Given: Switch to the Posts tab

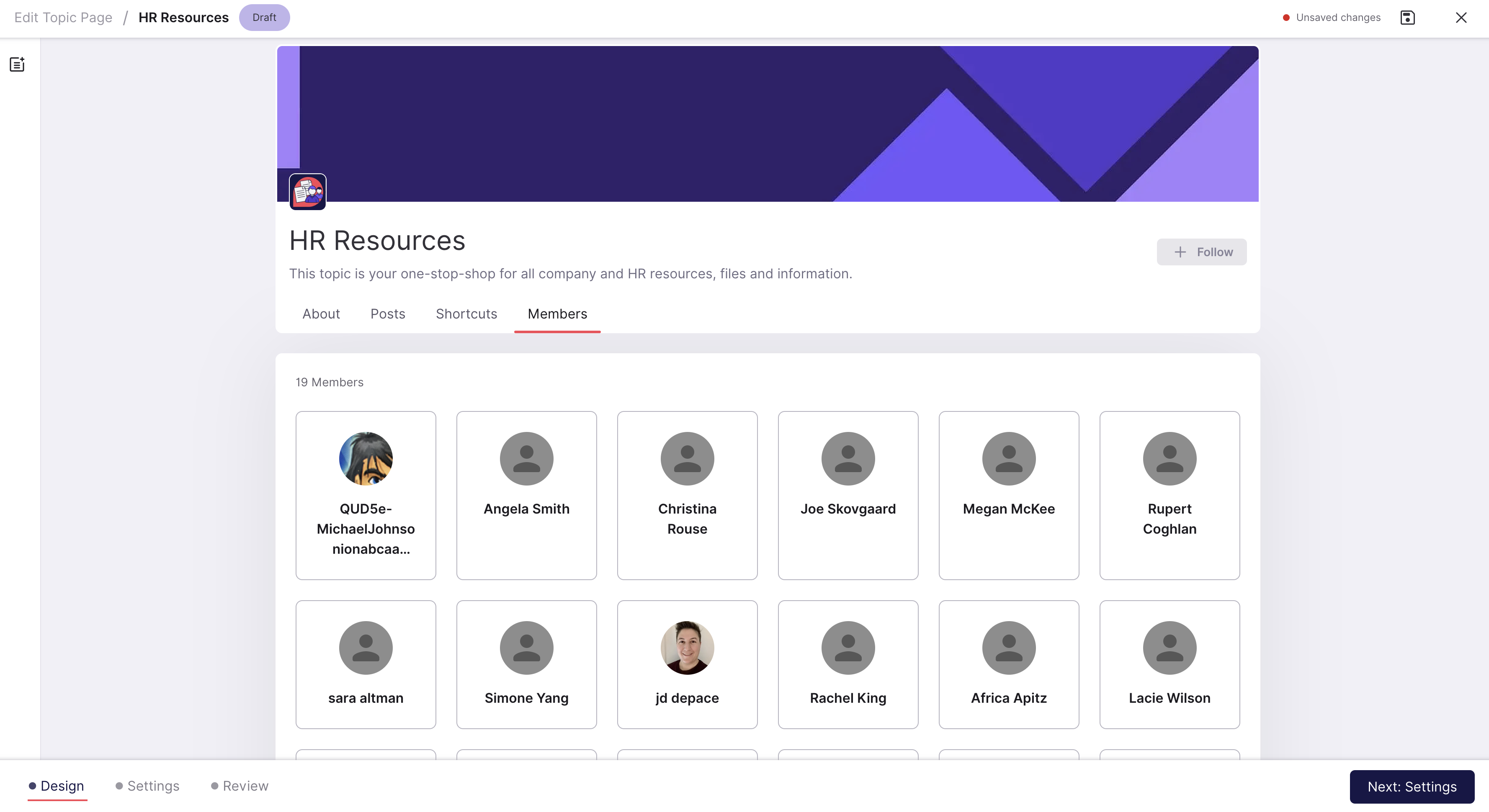Looking at the screenshot, I should pyautogui.click(x=388, y=314).
